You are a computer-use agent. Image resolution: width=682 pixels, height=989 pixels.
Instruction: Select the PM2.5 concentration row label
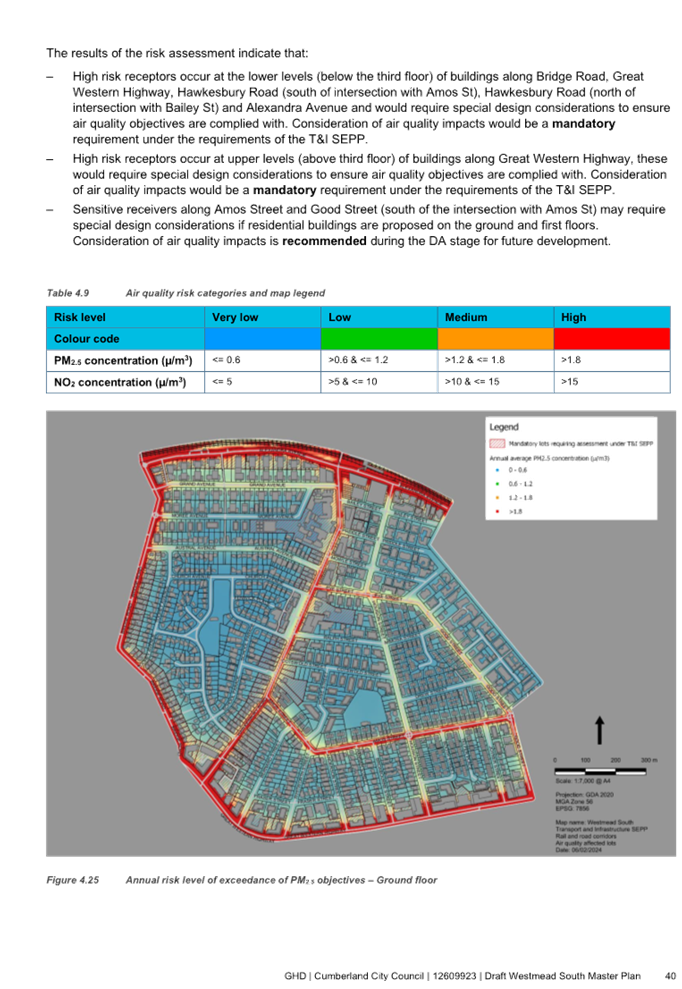125,360
